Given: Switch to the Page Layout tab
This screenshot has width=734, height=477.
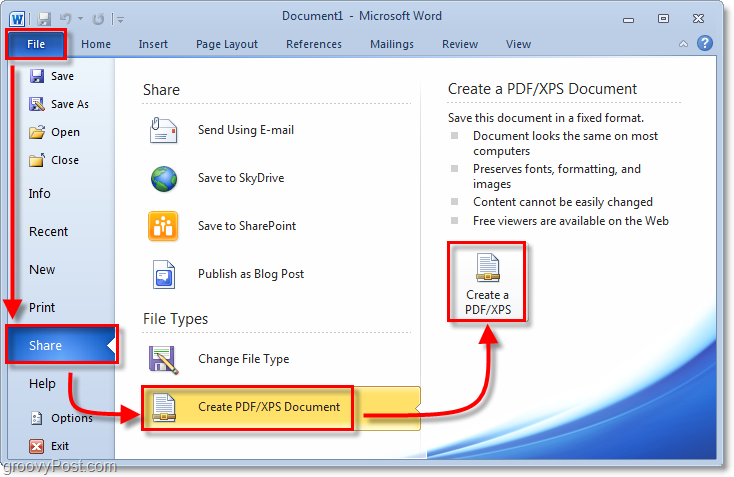Looking at the screenshot, I should pyautogui.click(x=227, y=44).
